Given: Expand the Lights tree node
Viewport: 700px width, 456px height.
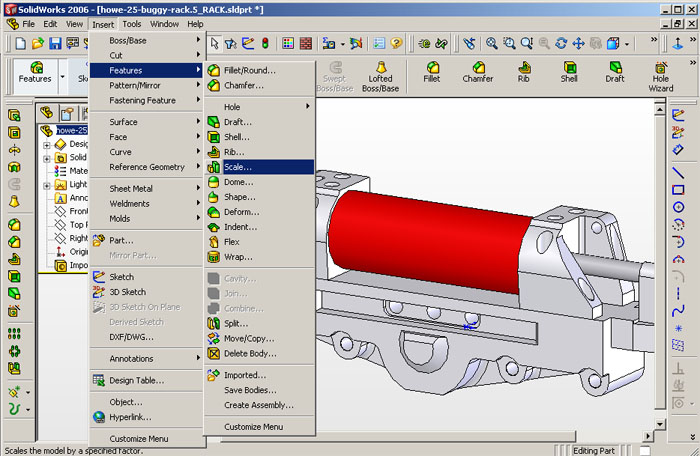Looking at the screenshot, I should pos(47,185).
